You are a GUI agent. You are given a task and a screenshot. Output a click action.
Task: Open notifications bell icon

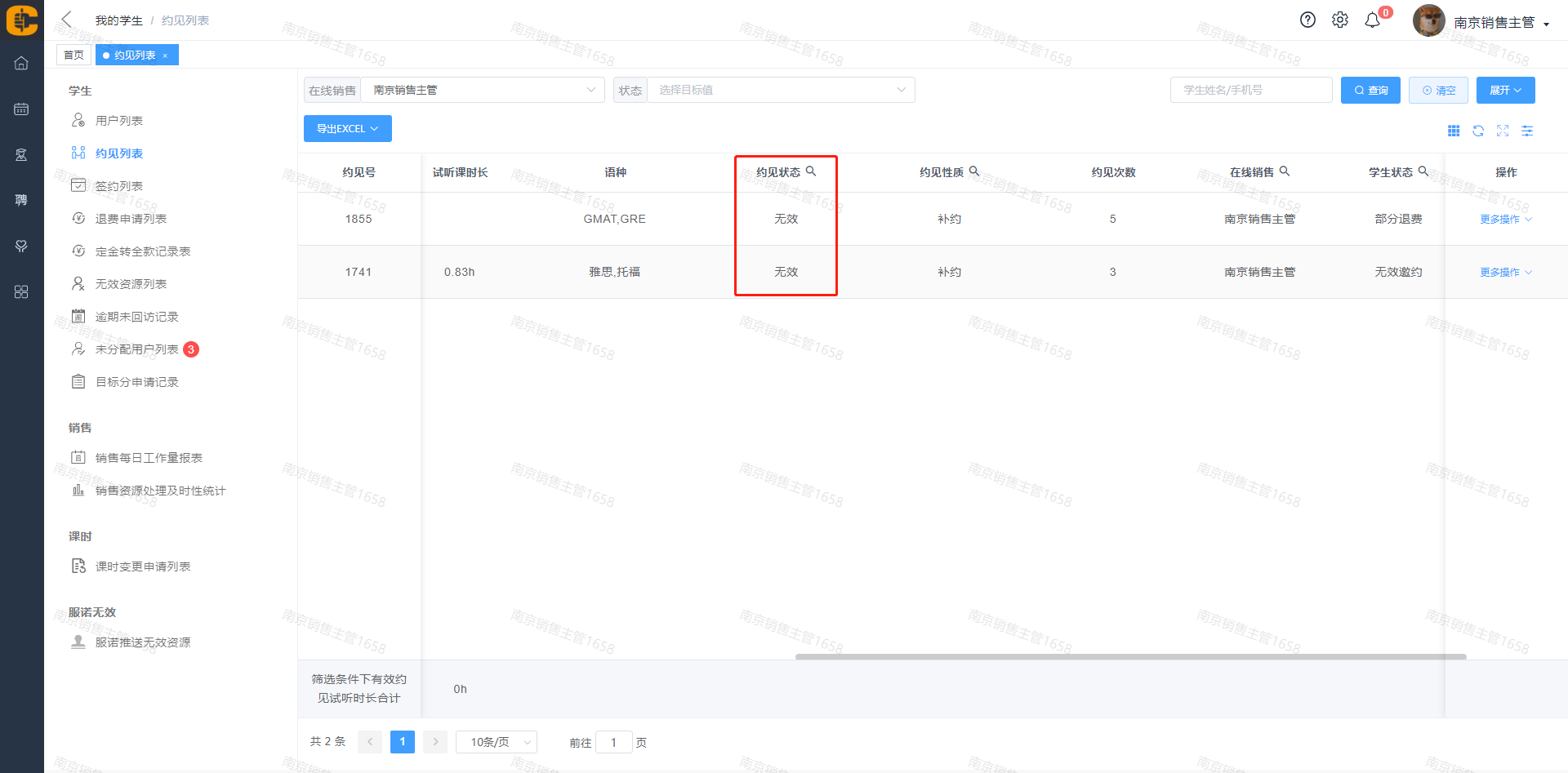1373,20
